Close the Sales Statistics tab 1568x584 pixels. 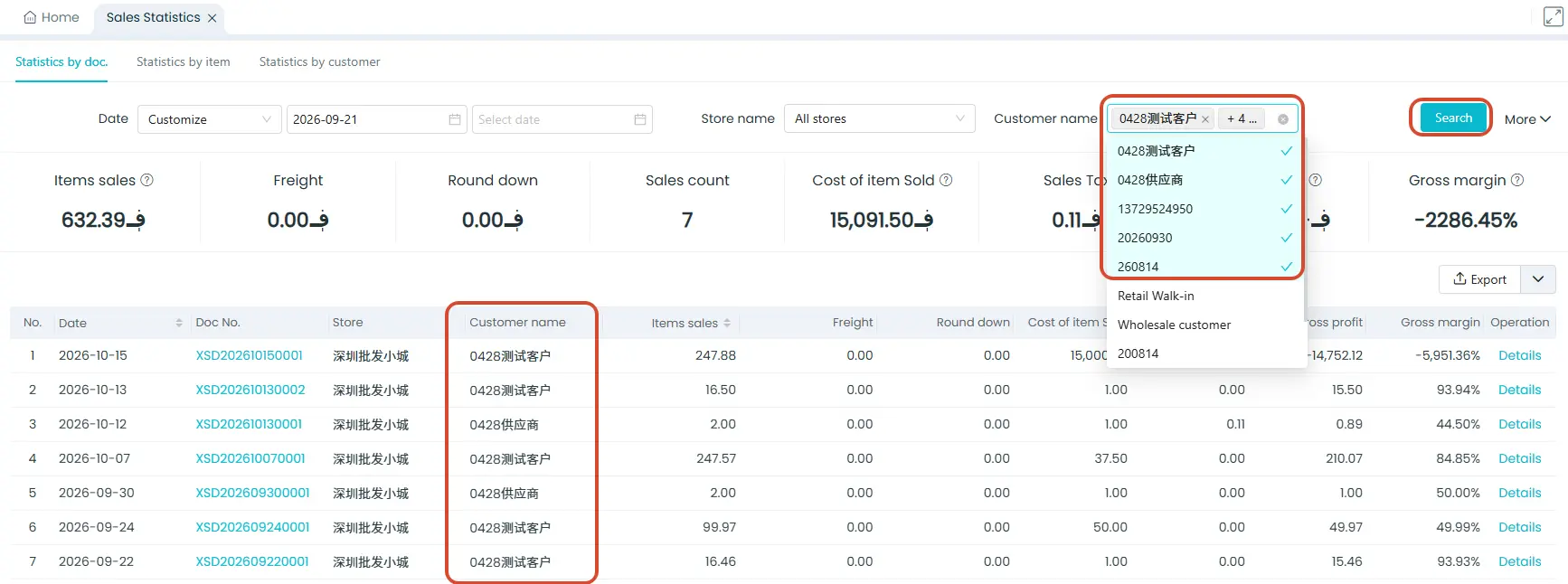pos(212,18)
